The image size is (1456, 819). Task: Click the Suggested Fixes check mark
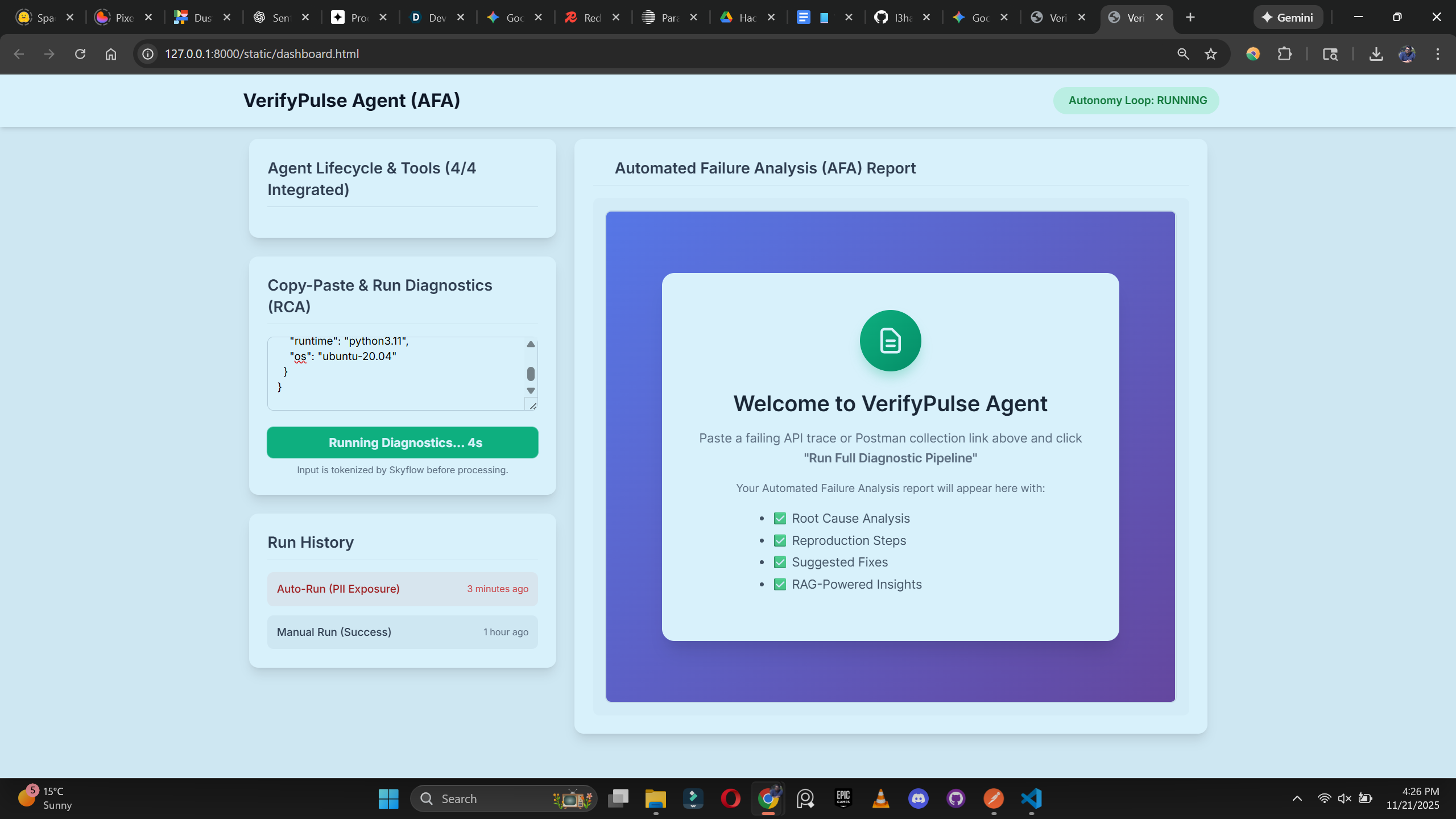pos(780,562)
